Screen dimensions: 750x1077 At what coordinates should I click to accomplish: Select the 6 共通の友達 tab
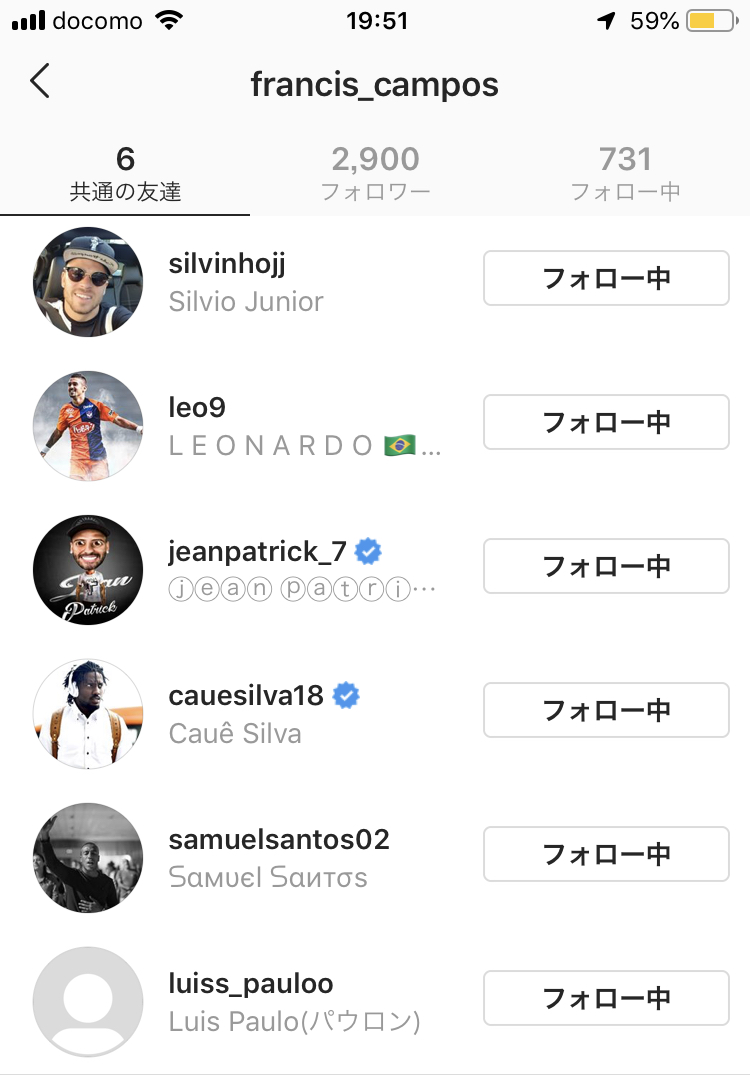(x=125, y=174)
